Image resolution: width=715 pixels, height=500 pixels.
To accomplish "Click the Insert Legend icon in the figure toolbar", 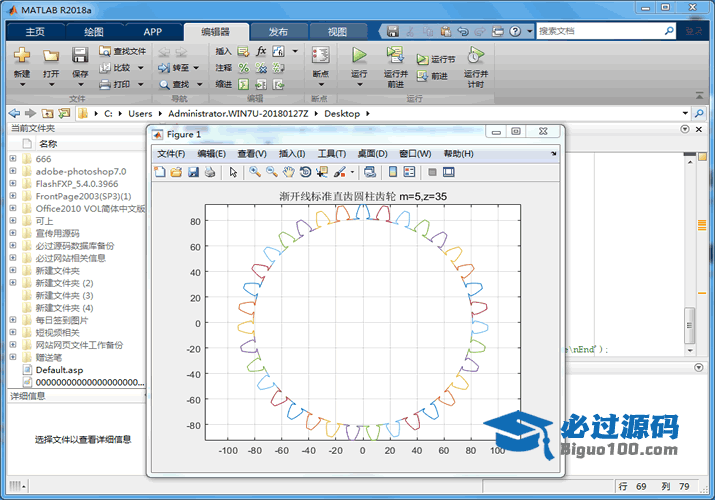I will pos(409,172).
